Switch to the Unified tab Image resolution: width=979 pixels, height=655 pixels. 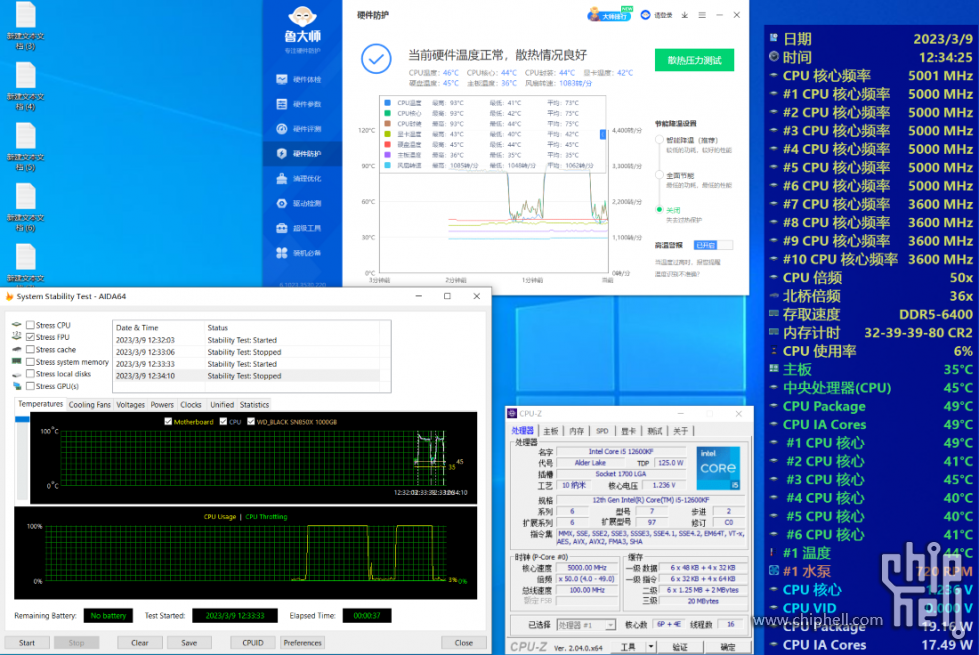[222, 405]
